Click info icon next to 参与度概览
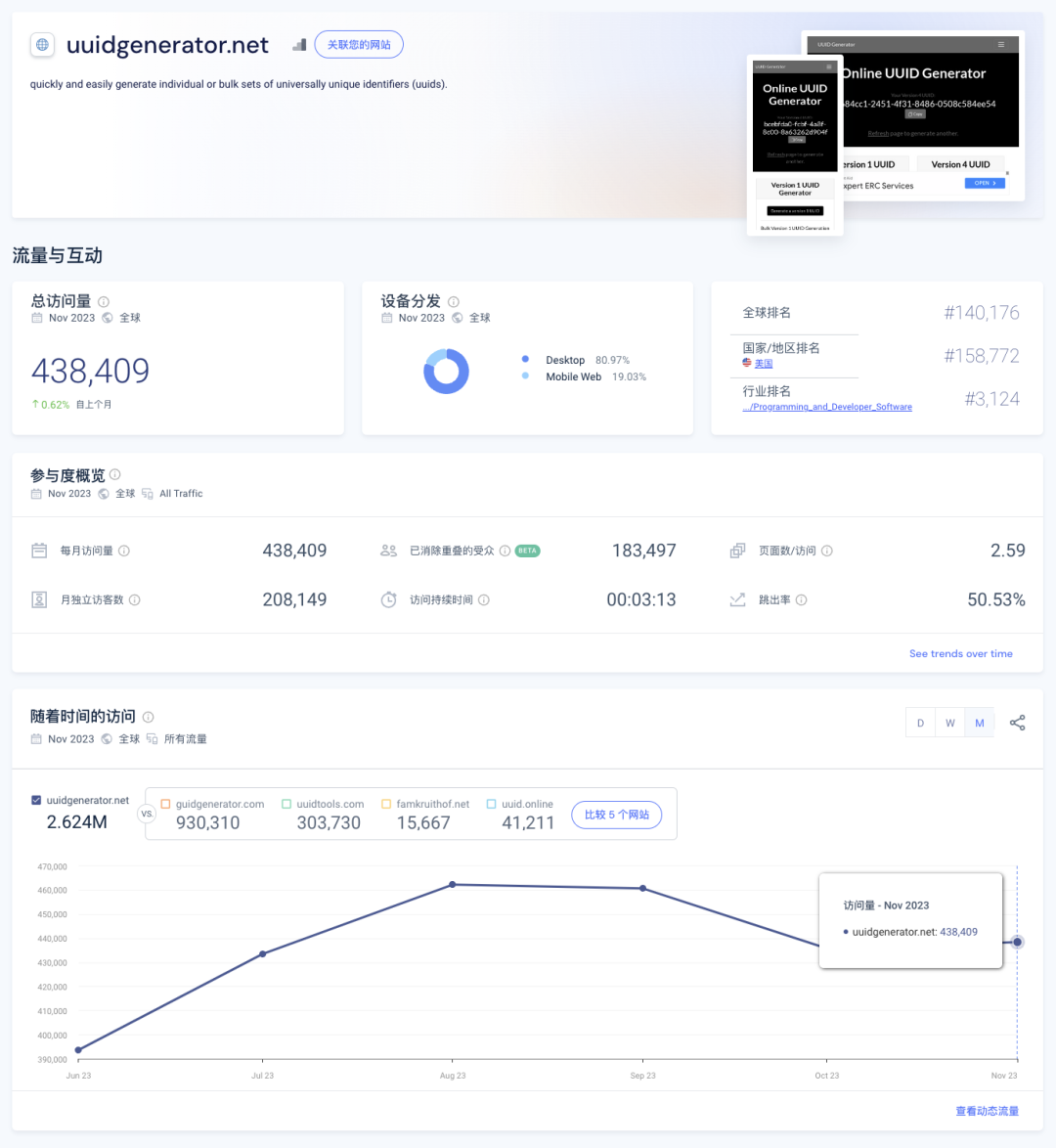The image size is (1056, 1148). (115, 475)
